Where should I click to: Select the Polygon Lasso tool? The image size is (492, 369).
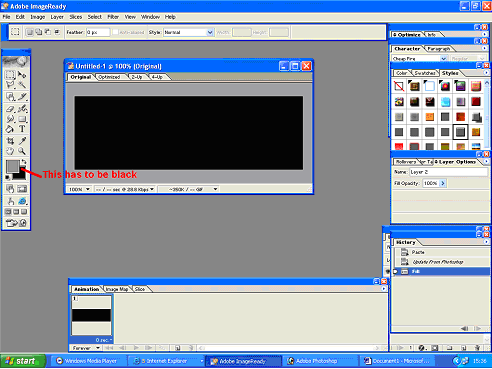pyautogui.click(x=10, y=85)
